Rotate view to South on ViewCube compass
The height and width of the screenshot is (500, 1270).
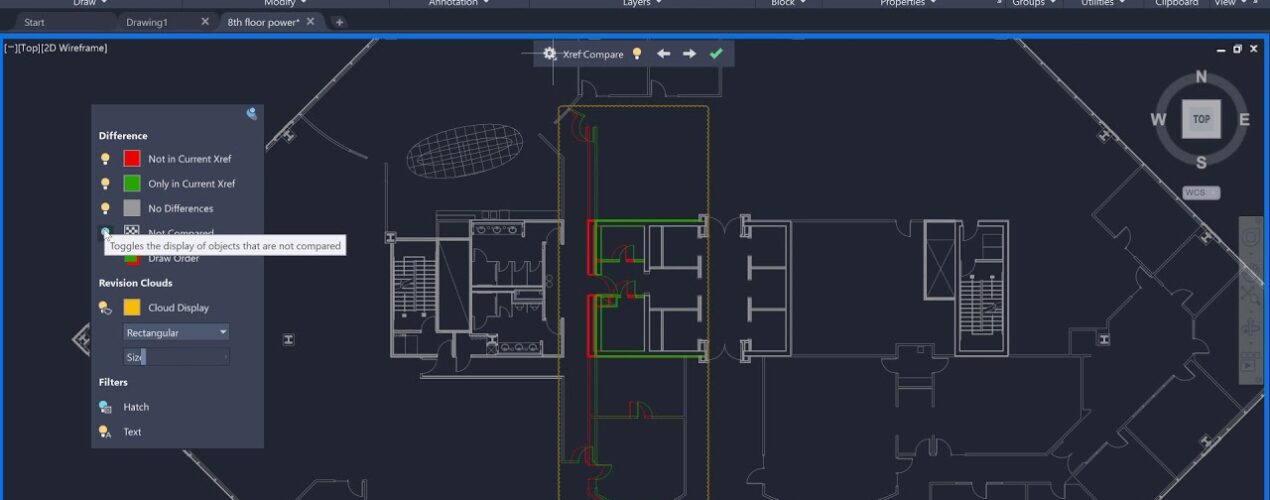pyautogui.click(x=1201, y=163)
